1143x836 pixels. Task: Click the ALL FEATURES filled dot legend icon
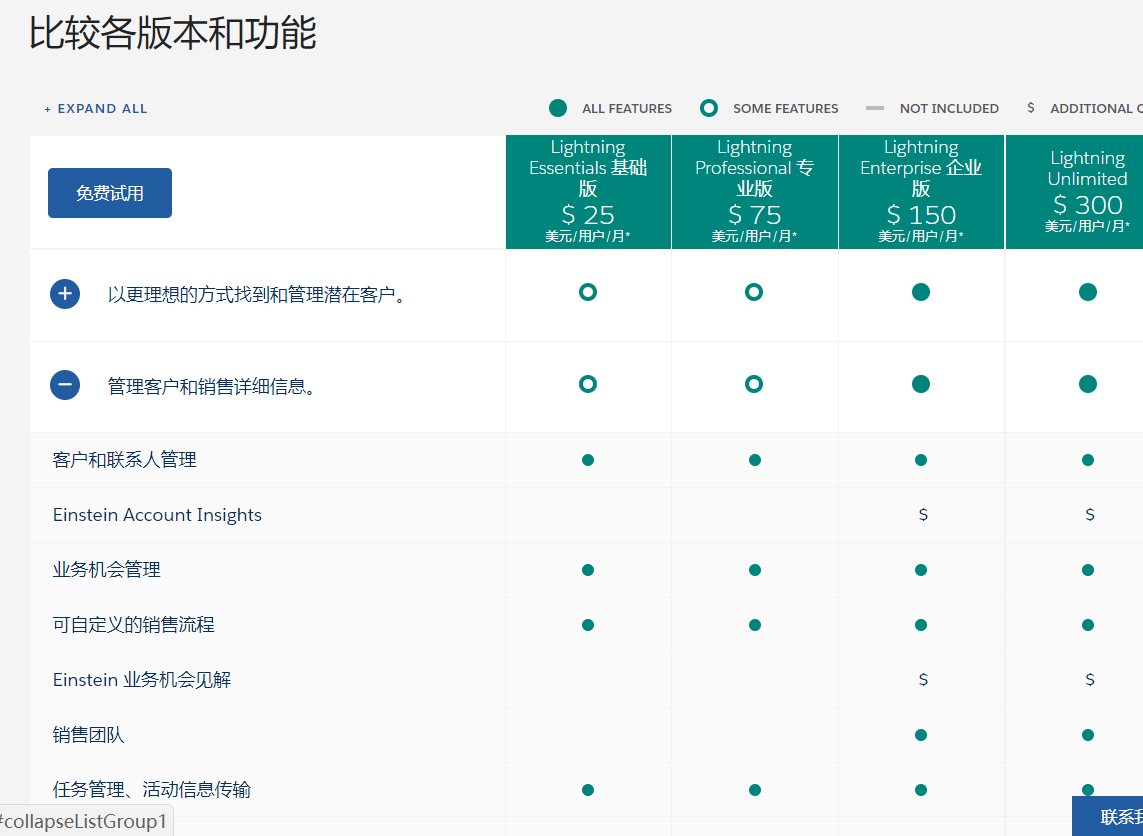[560, 107]
